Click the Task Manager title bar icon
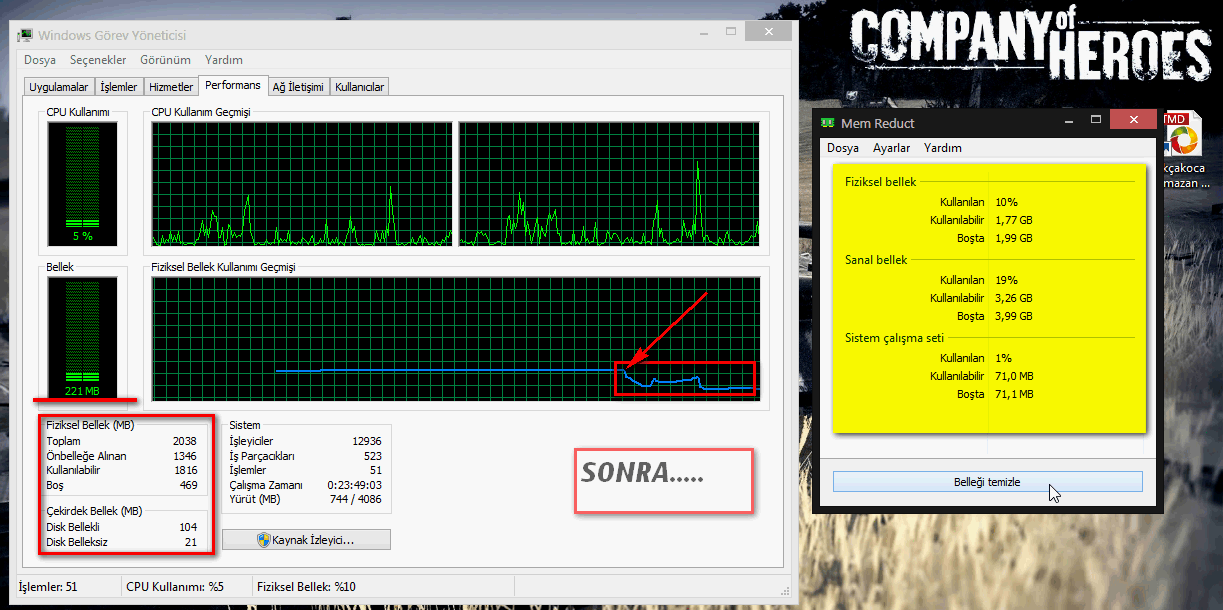This screenshot has width=1223, height=610. tap(26, 35)
